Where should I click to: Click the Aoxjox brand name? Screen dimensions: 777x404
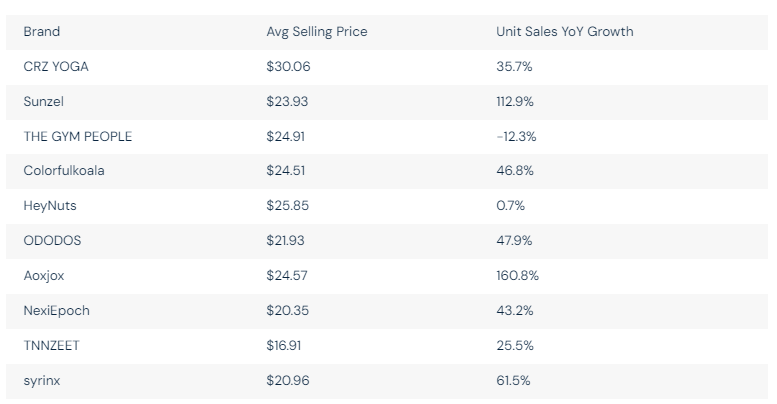tap(46, 275)
